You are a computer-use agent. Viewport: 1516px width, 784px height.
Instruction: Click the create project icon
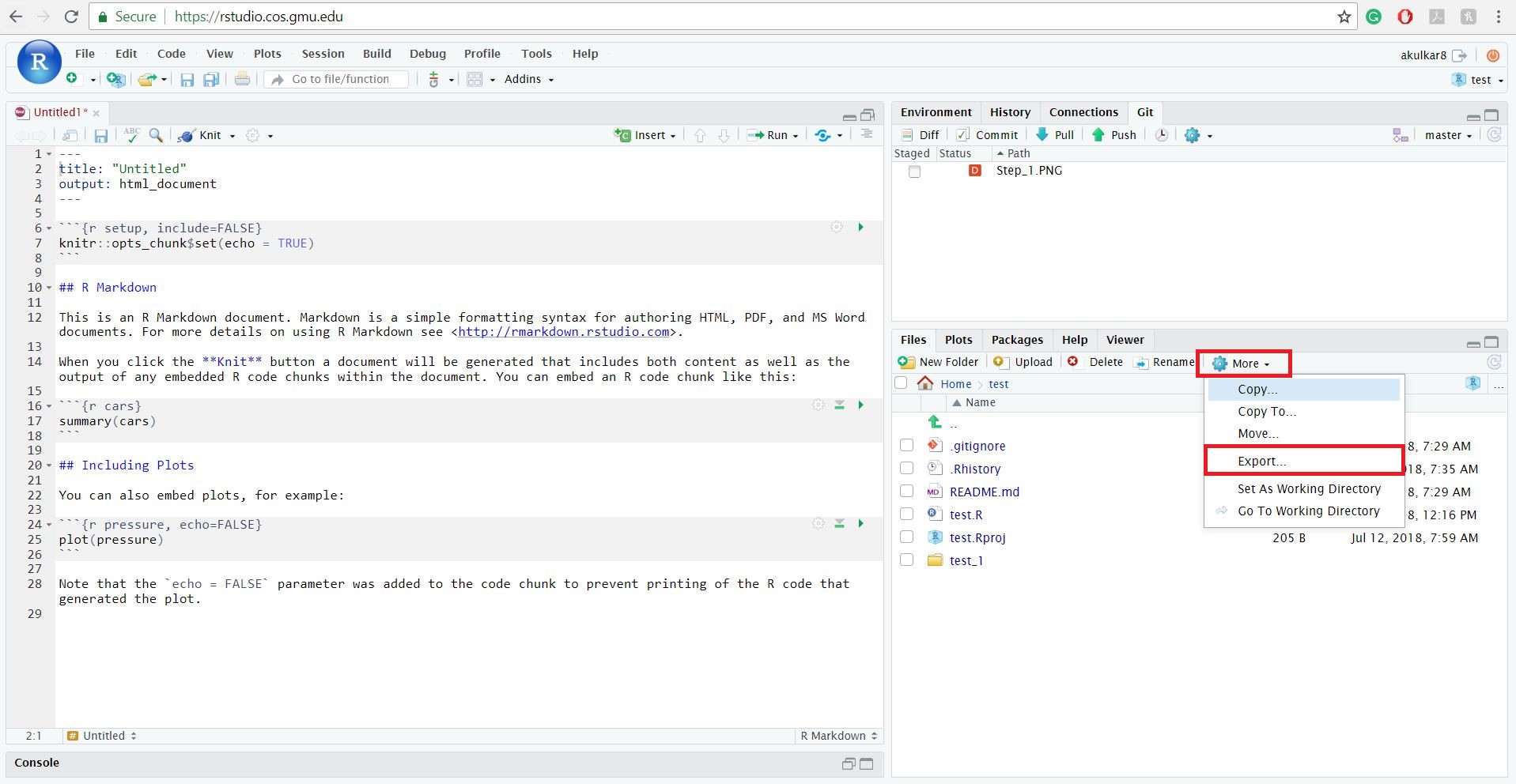point(115,79)
